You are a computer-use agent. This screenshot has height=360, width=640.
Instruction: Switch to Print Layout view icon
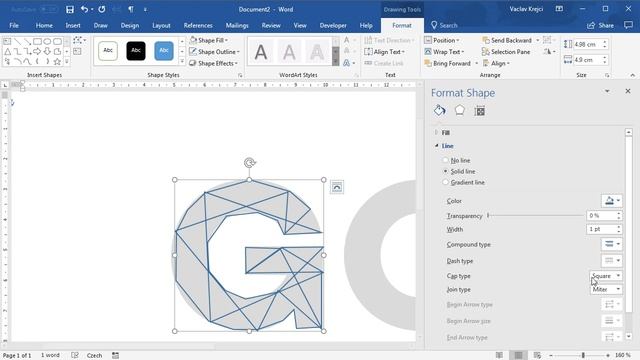point(518,356)
